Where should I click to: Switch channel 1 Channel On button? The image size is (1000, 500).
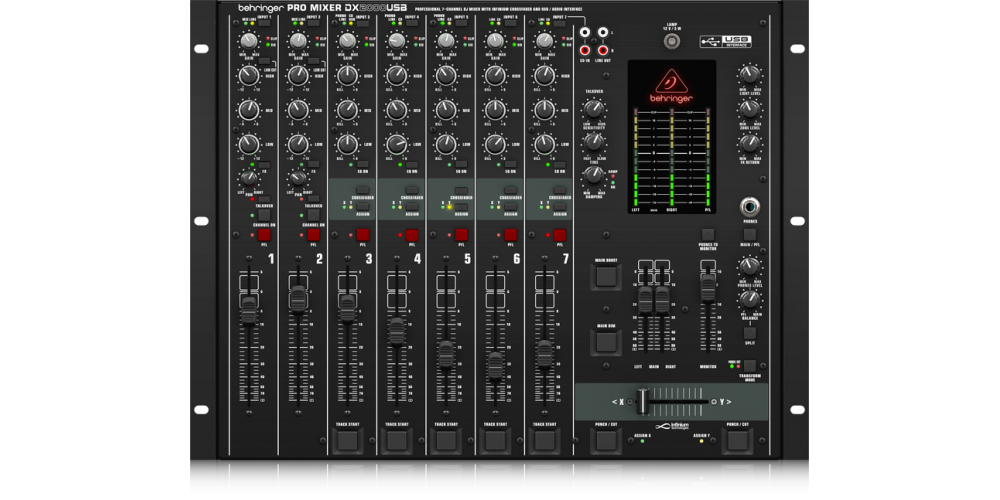click(x=264, y=216)
